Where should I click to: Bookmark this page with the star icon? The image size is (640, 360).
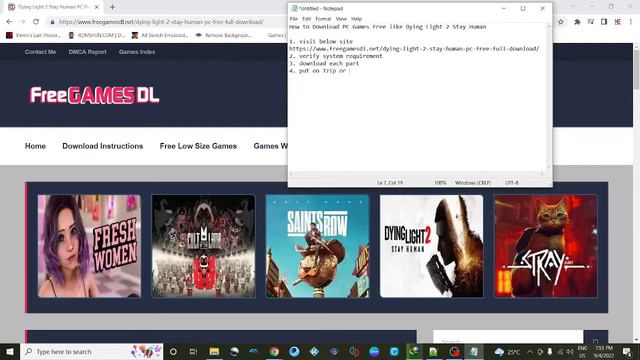tap(561, 22)
